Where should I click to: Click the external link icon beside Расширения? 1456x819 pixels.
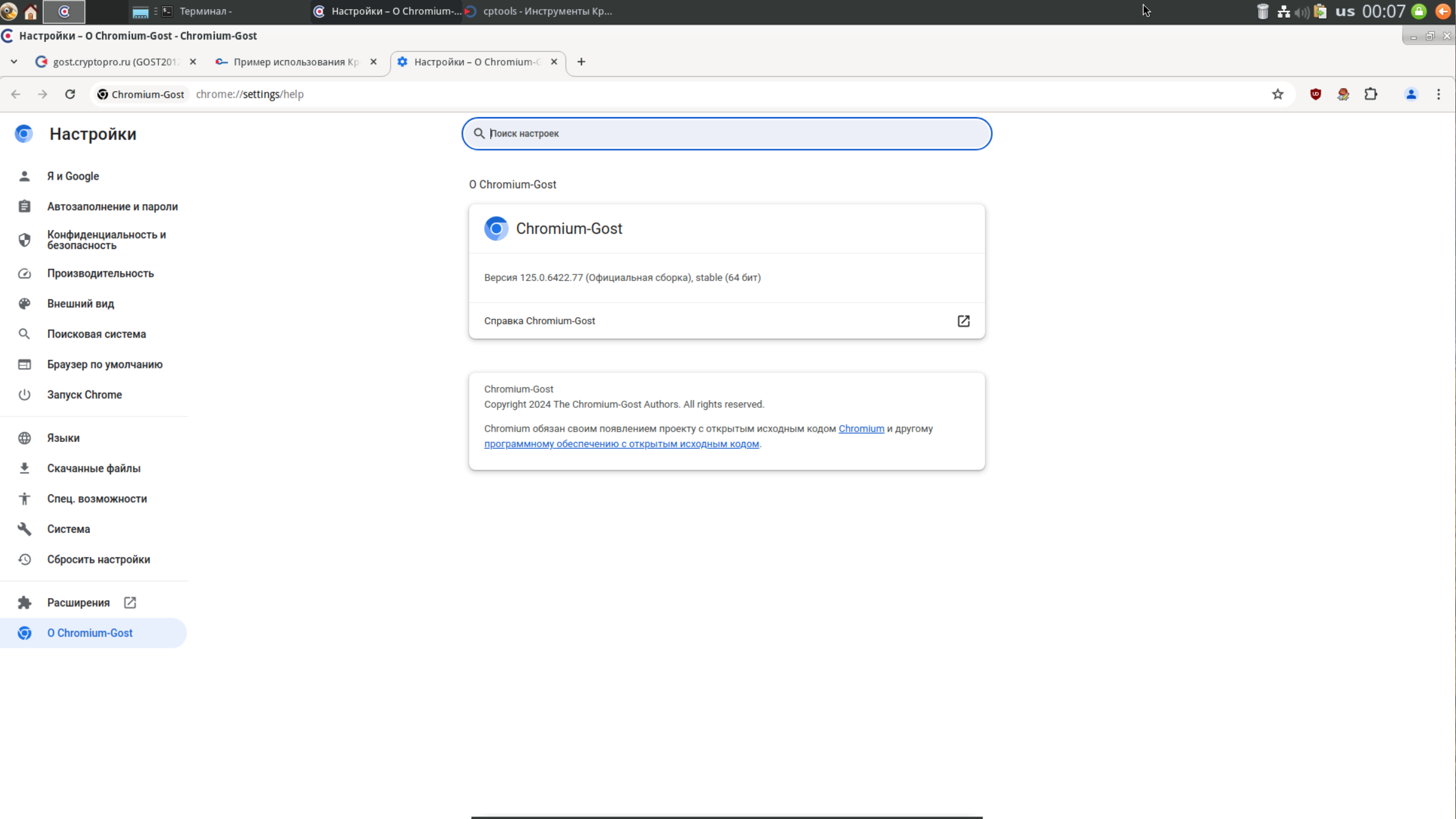[130, 602]
